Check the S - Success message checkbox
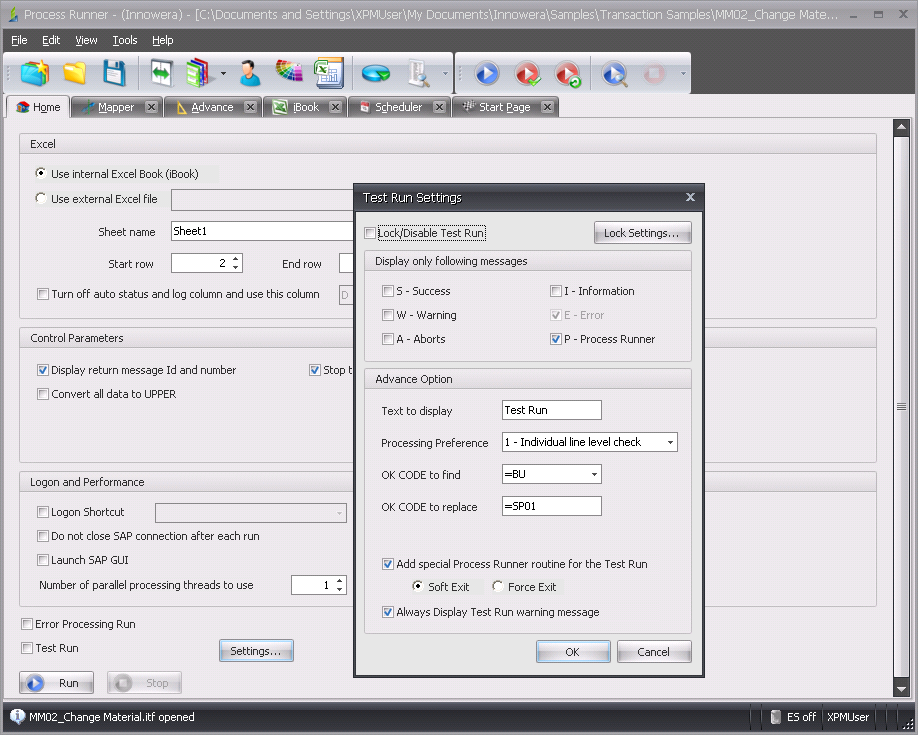 tap(388, 291)
